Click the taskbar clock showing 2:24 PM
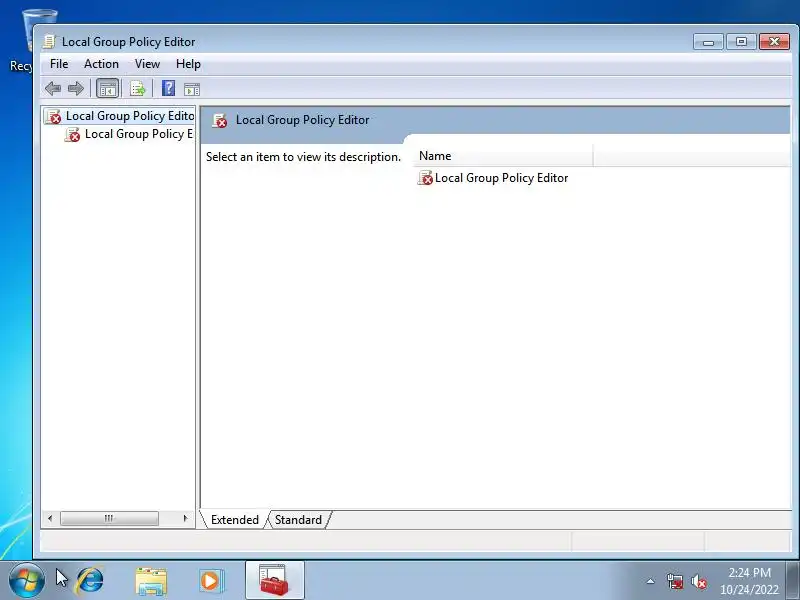 749,581
